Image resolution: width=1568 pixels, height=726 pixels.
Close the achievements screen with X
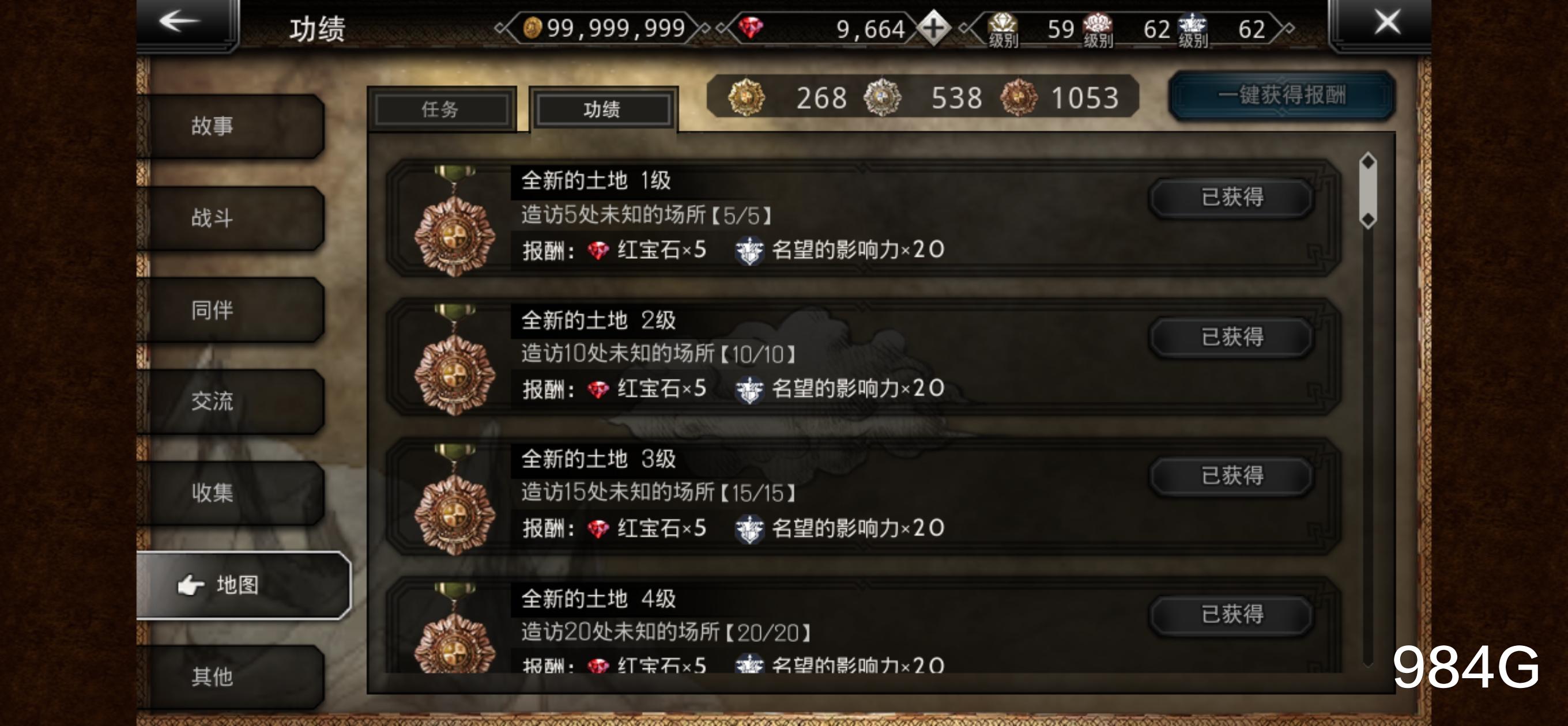1387,22
